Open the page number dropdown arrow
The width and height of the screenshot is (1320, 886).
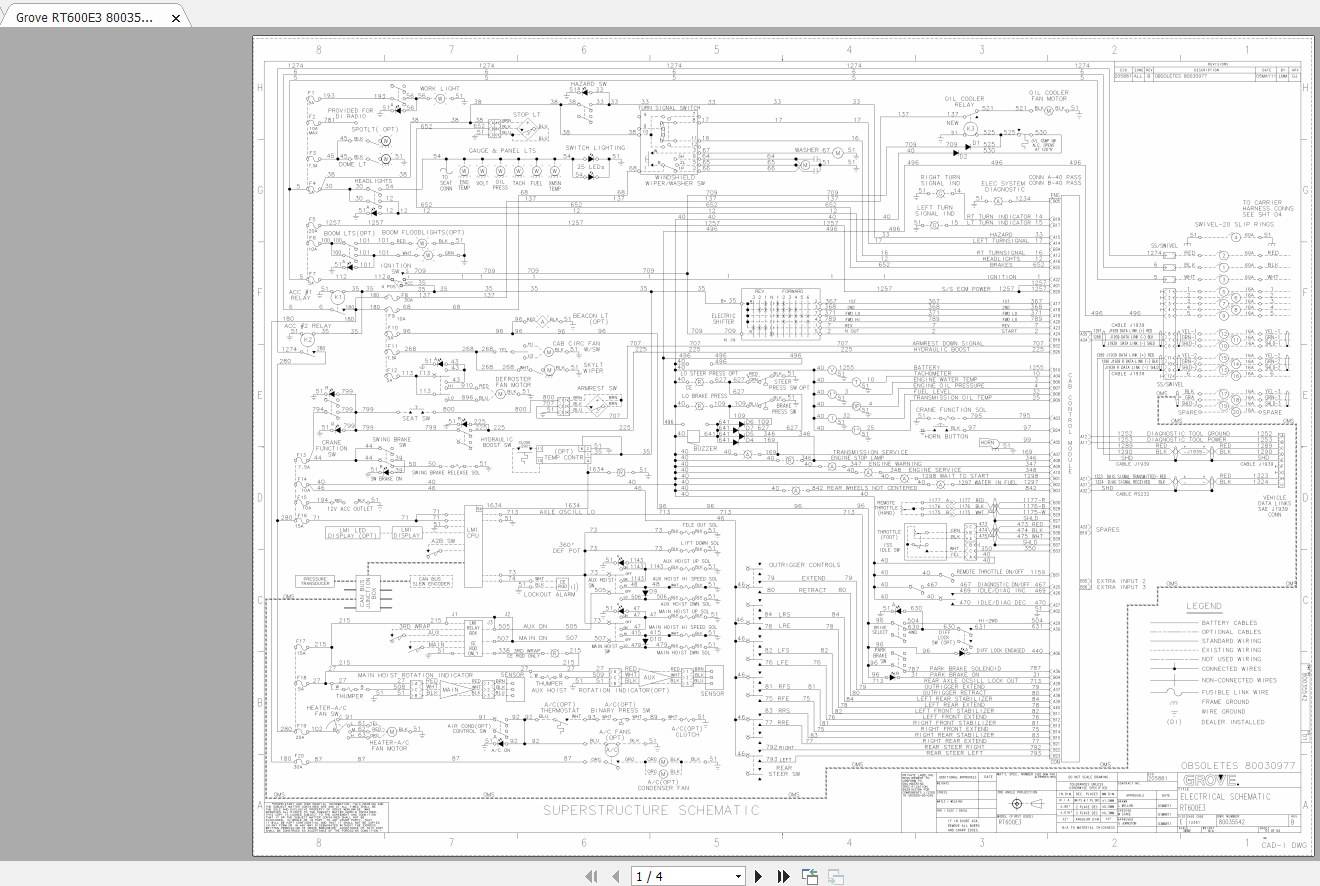coord(738,877)
